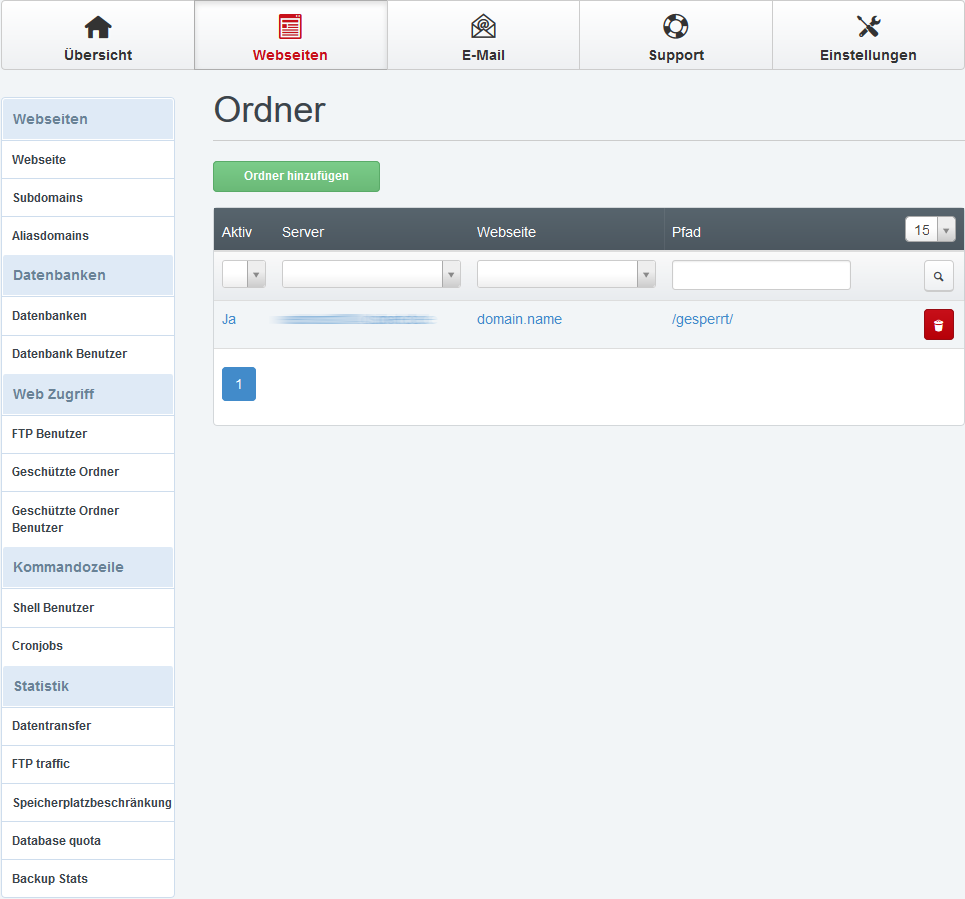Select Subdomains in the sidebar

click(48, 198)
